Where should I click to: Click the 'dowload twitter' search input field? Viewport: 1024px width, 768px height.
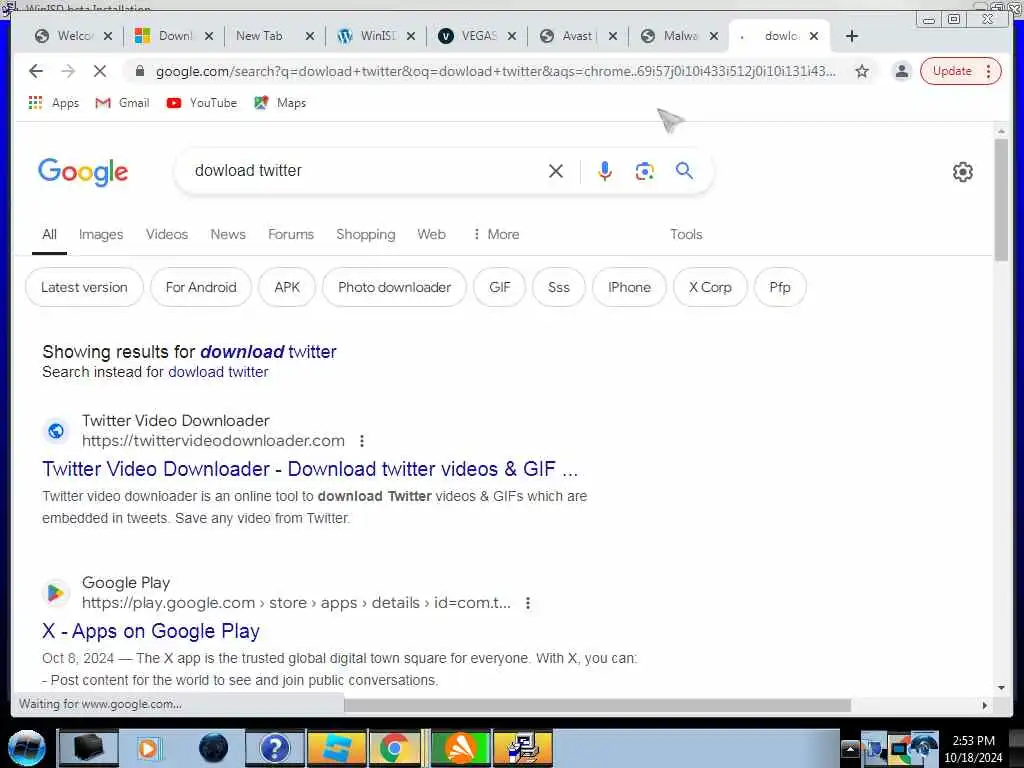[366, 171]
